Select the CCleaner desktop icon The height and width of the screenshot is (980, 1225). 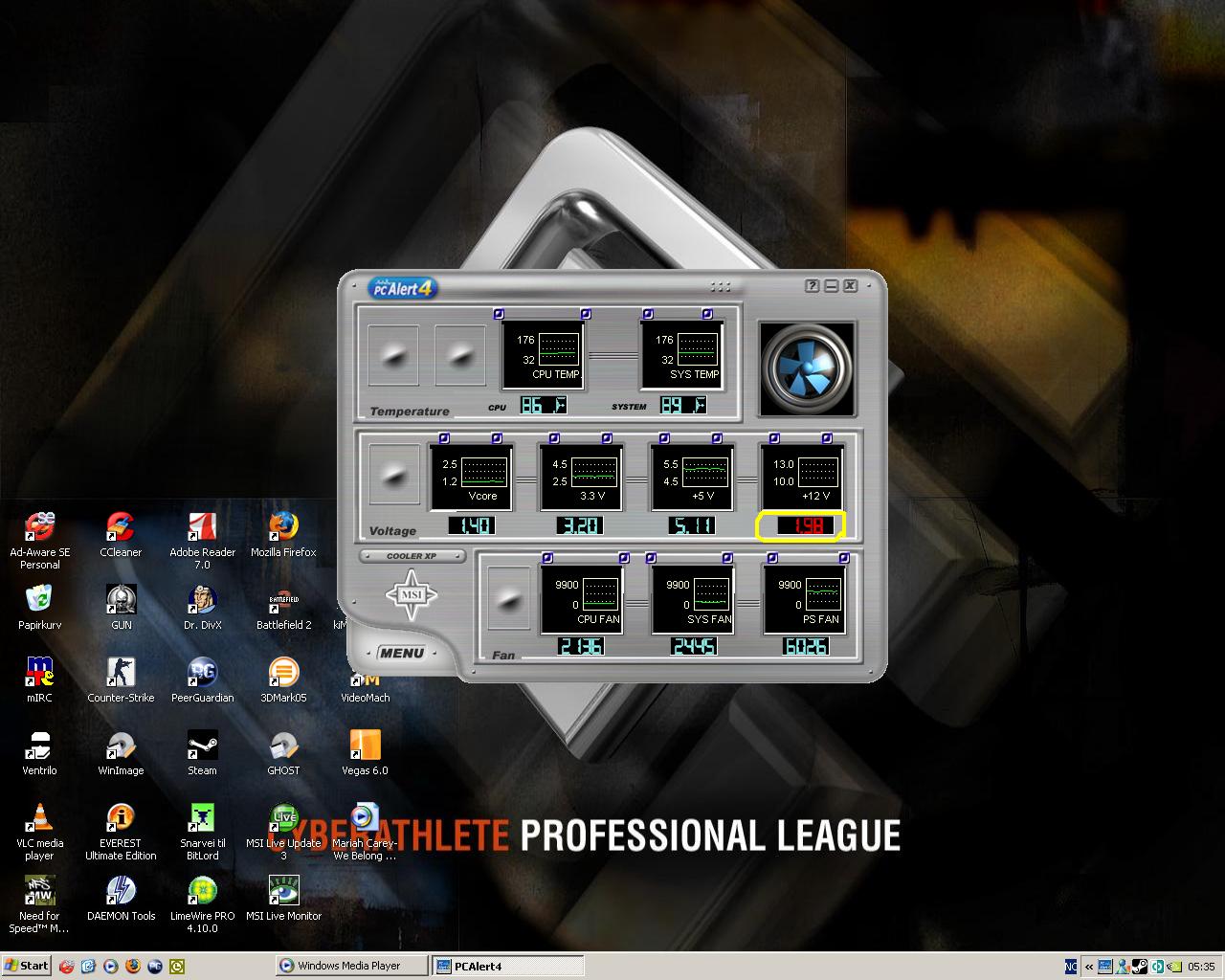tap(121, 536)
